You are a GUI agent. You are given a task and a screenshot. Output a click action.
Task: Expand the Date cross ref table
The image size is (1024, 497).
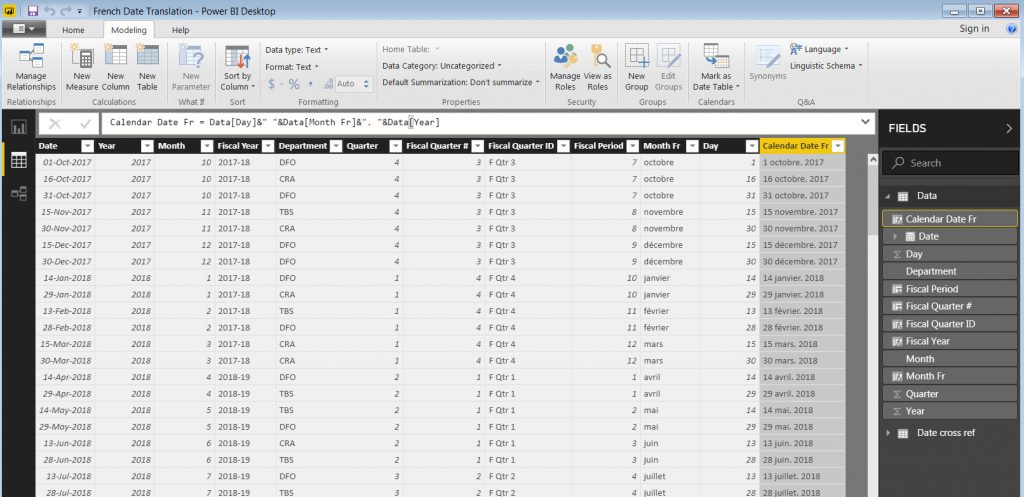889,433
